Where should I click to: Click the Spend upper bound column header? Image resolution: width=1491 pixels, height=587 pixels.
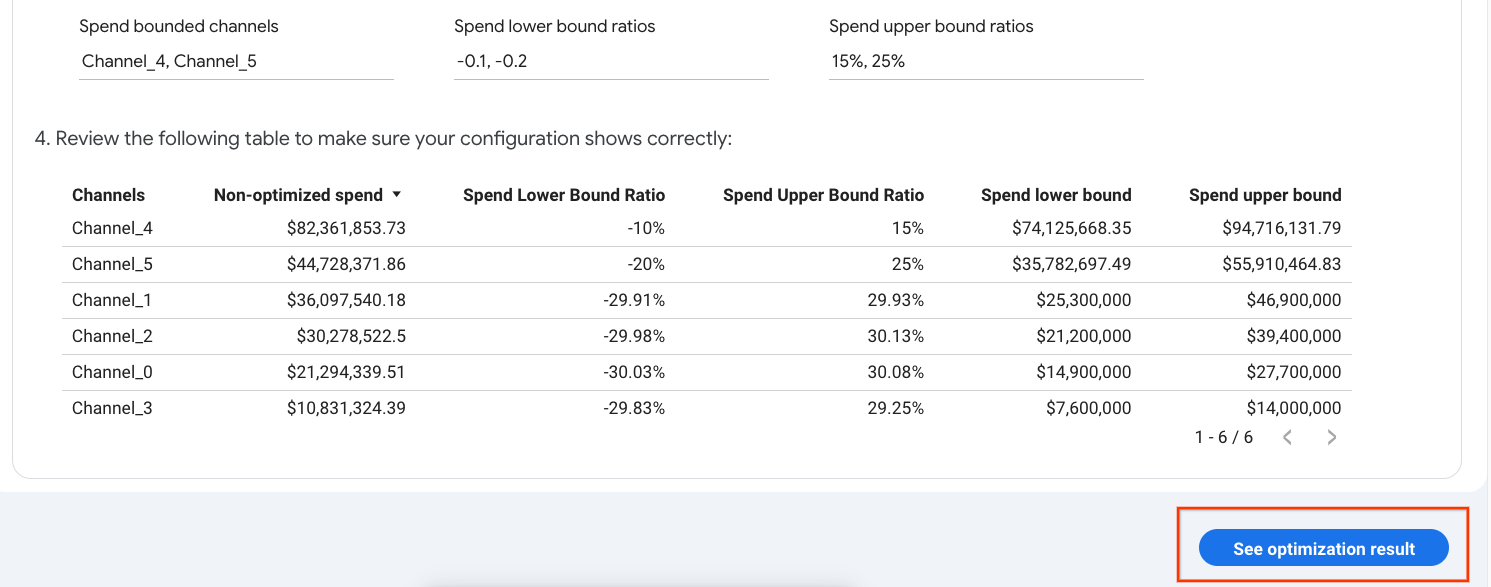(x=1264, y=195)
